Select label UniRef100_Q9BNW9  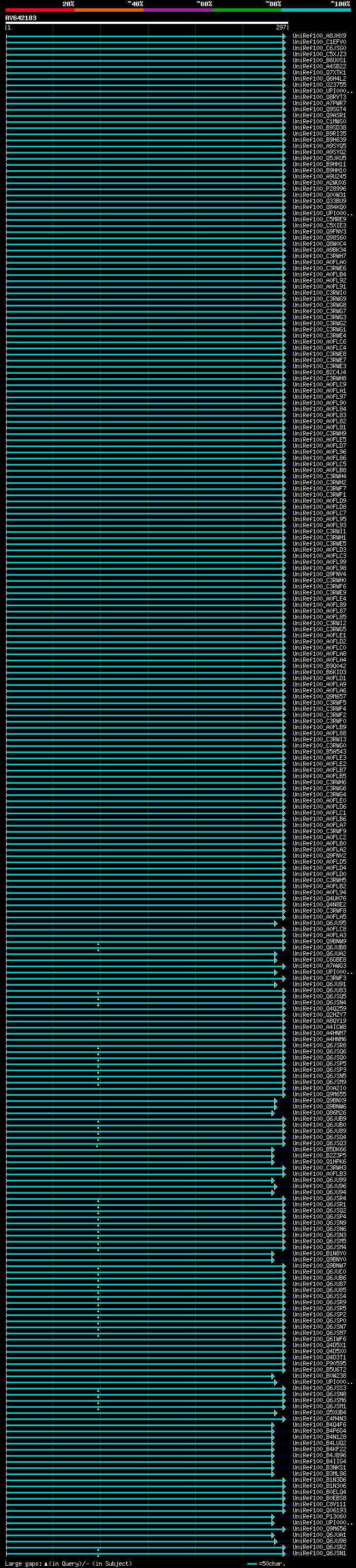tap(319, 942)
